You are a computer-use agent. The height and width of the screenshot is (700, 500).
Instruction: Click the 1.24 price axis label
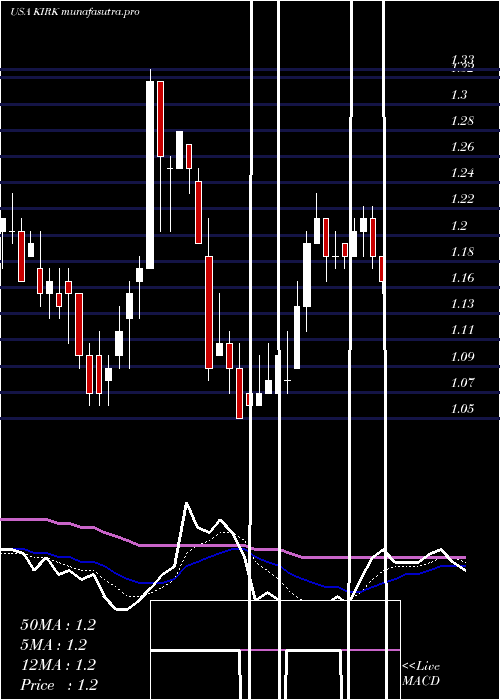(x=462, y=173)
